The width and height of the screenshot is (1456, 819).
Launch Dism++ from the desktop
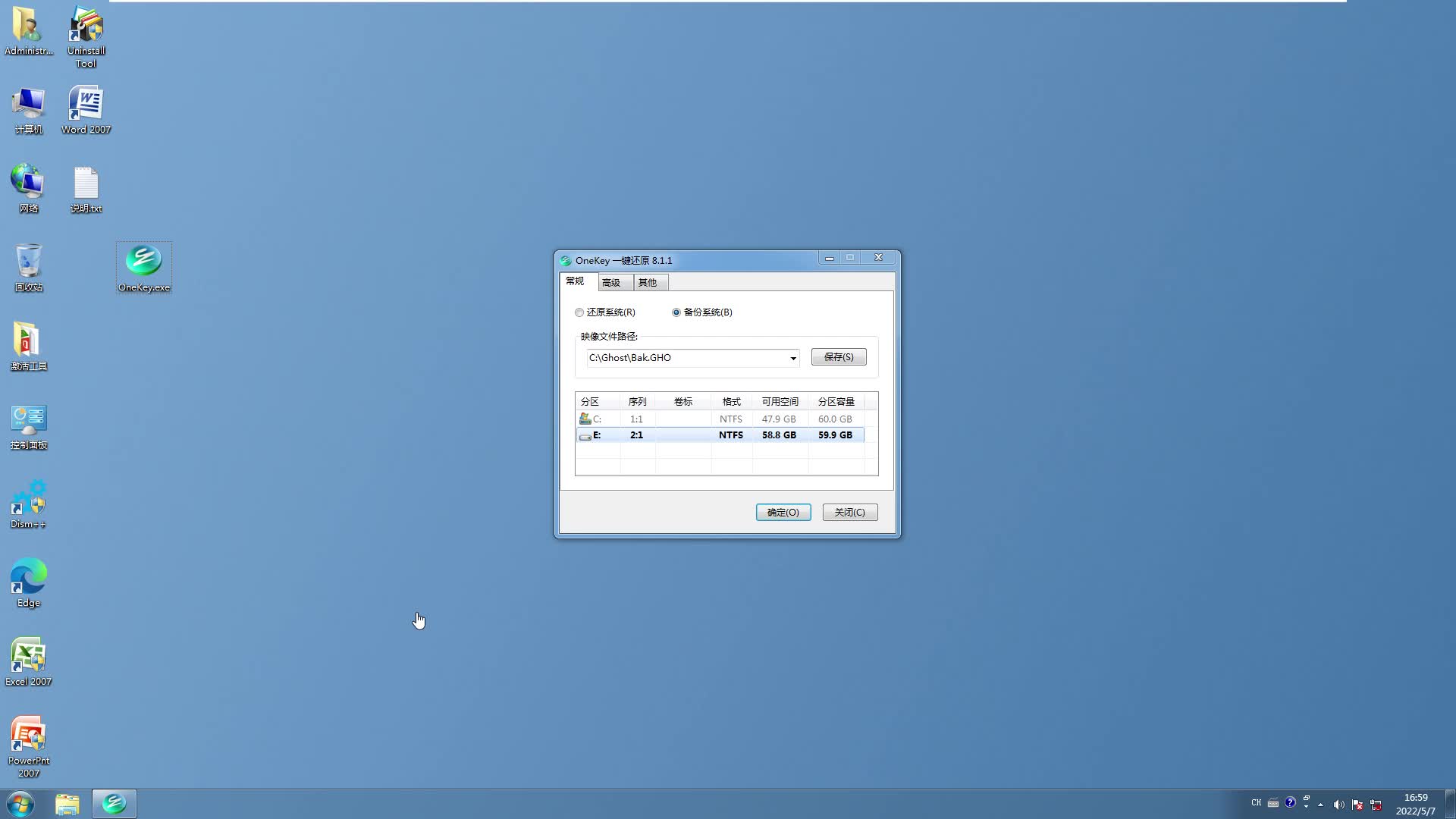tap(28, 497)
